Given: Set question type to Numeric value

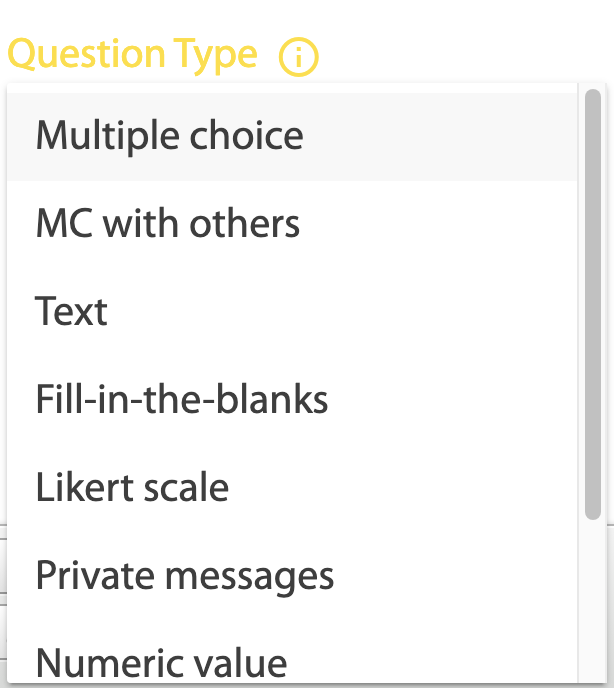Looking at the screenshot, I should click(292, 654).
